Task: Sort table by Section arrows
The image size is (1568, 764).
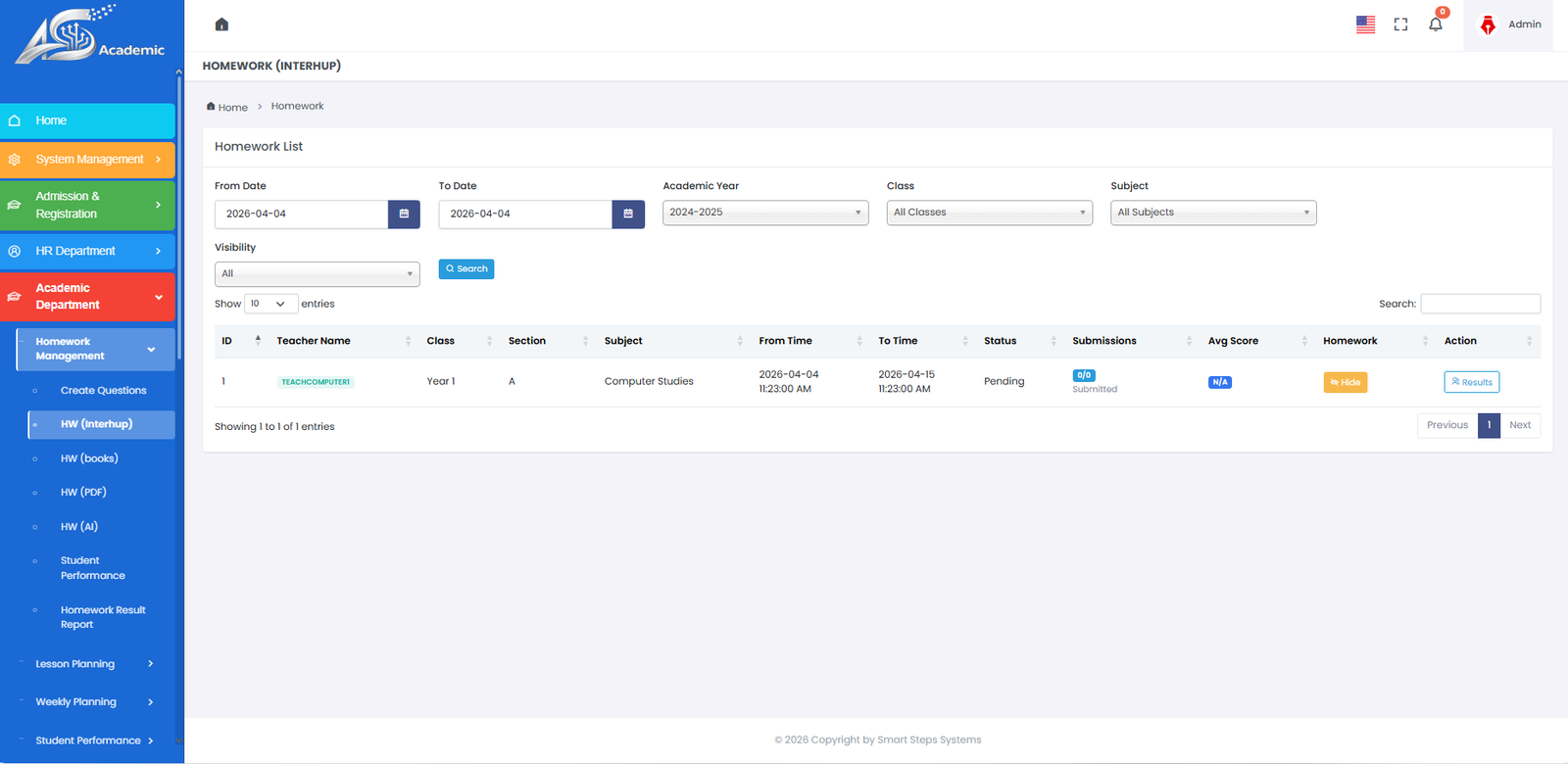Action: click(x=585, y=341)
